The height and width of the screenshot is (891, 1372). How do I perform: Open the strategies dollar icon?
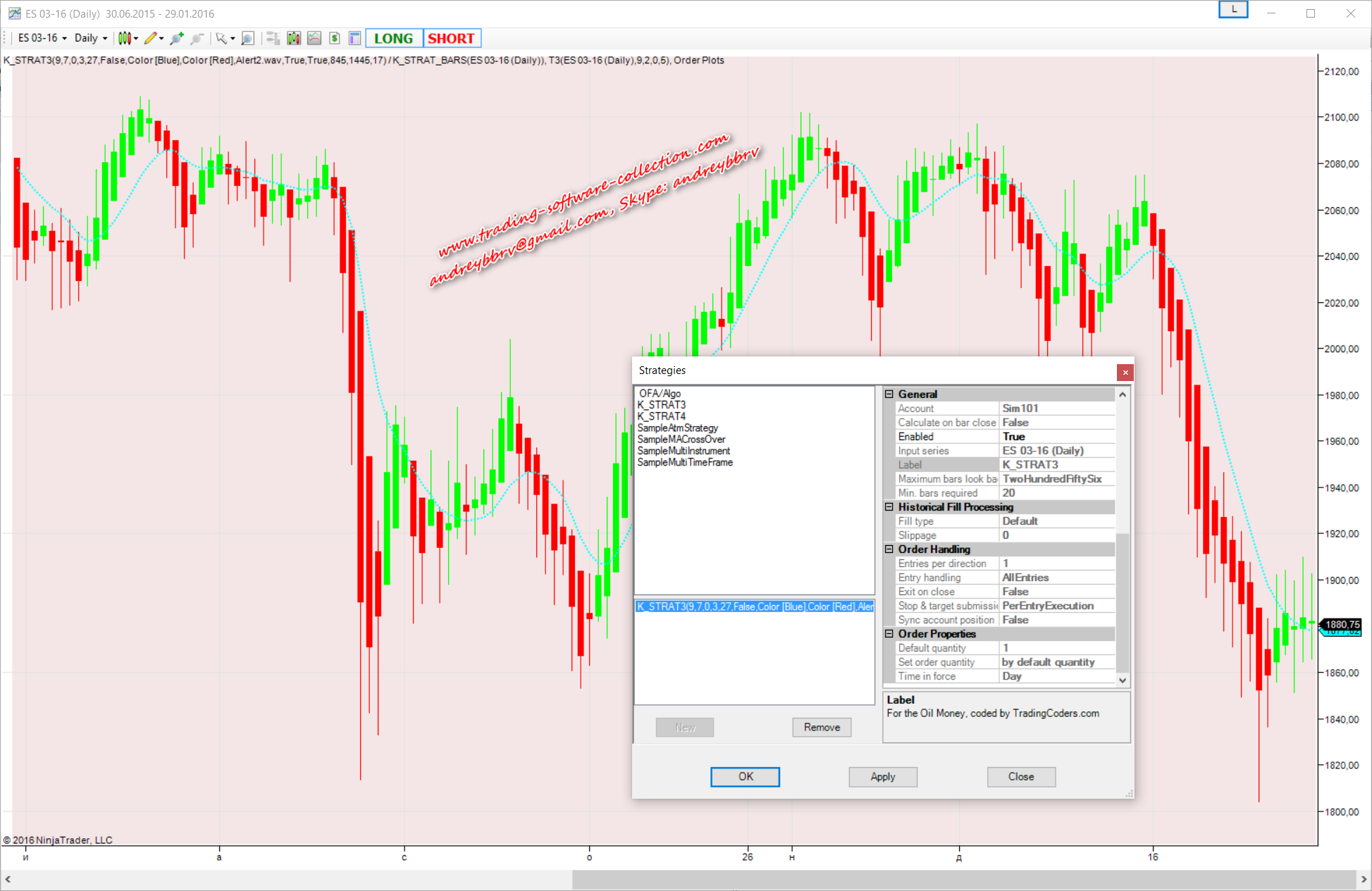[x=335, y=38]
